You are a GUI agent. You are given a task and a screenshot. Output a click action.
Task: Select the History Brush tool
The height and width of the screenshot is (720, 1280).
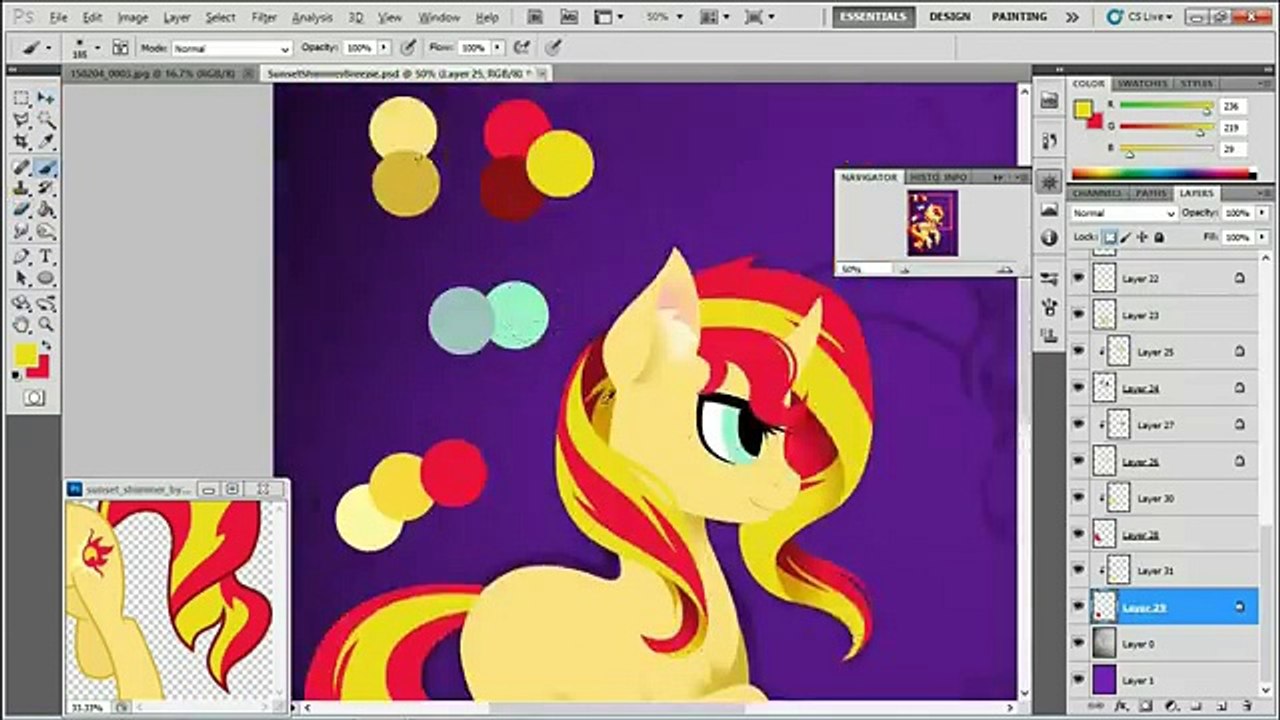[46, 188]
